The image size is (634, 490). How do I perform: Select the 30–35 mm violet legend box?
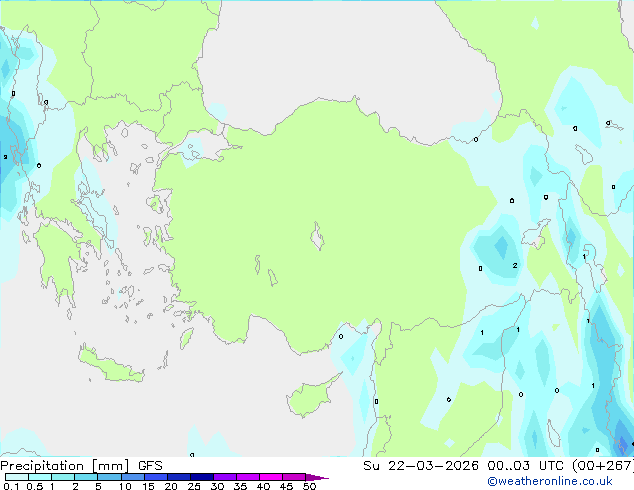[x=225, y=477]
